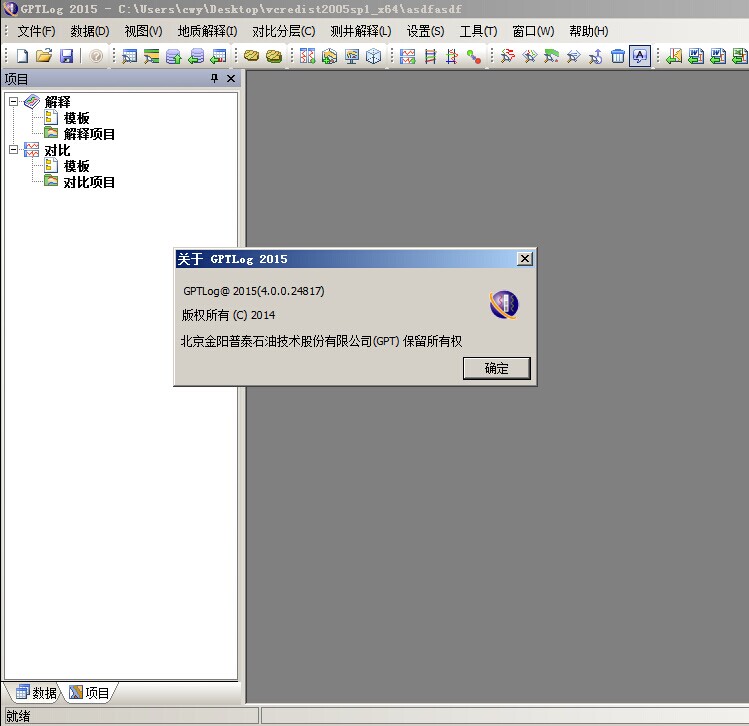749x726 pixels.
Task: Open the 窗口(W) menu
Action: 533,31
